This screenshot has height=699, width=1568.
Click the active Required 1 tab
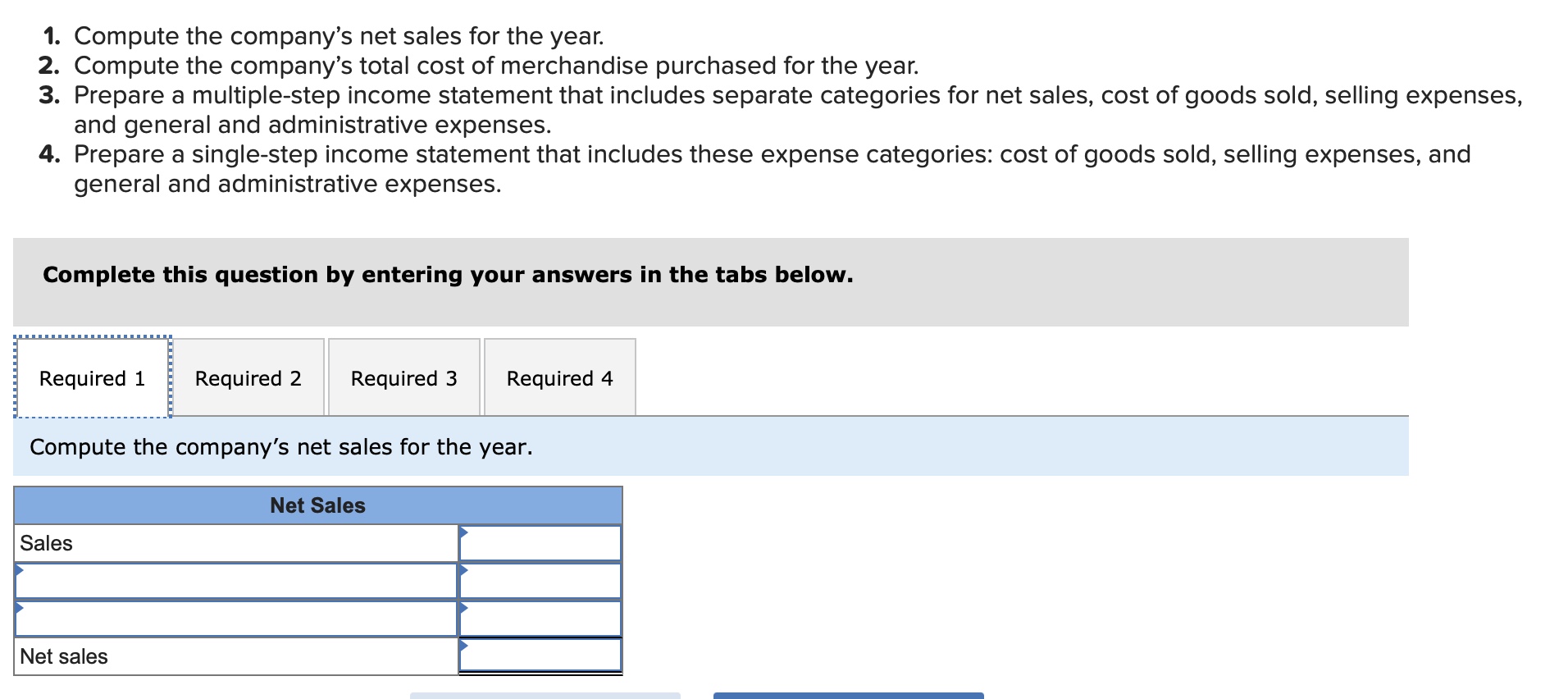[92, 378]
